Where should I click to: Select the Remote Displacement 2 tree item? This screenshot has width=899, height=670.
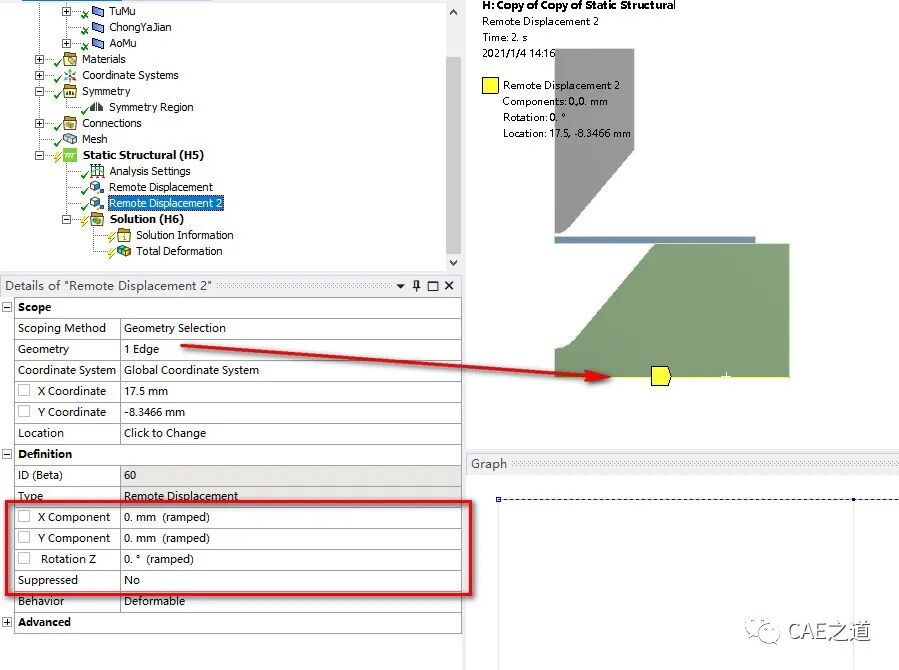pyautogui.click(x=166, y=203)
